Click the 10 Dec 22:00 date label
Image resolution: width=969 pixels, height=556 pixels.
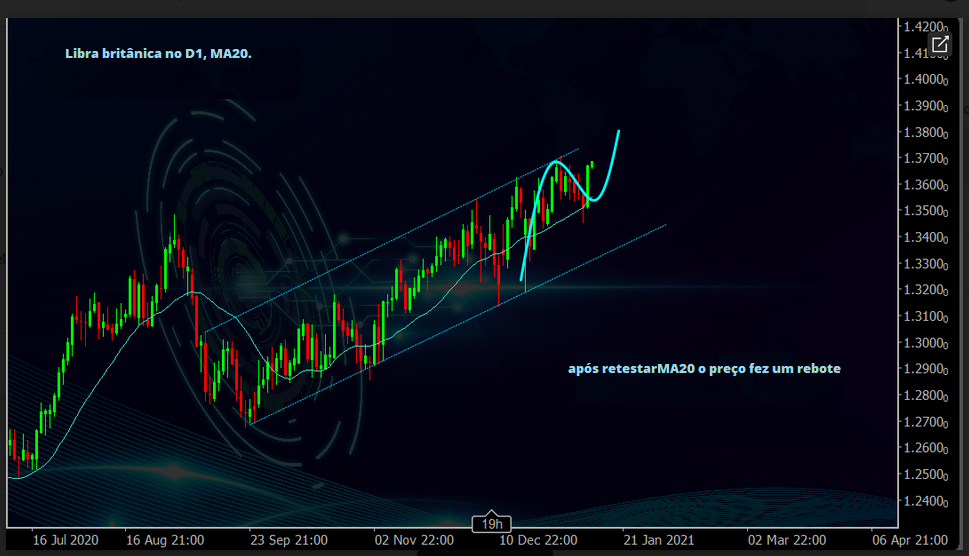pos(541,540)
